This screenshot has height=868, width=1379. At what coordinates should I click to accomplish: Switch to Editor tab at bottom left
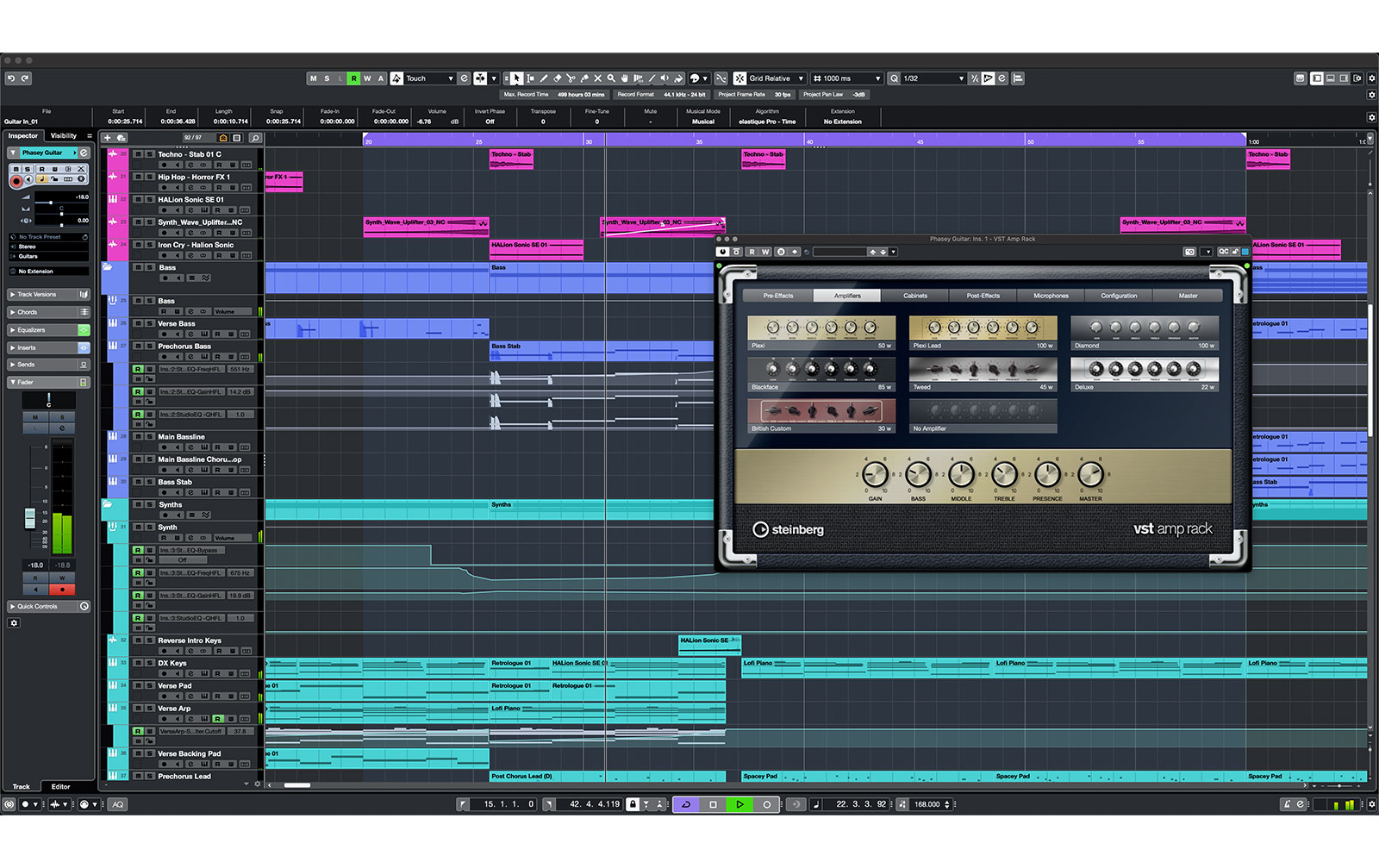tap(60, 786)
